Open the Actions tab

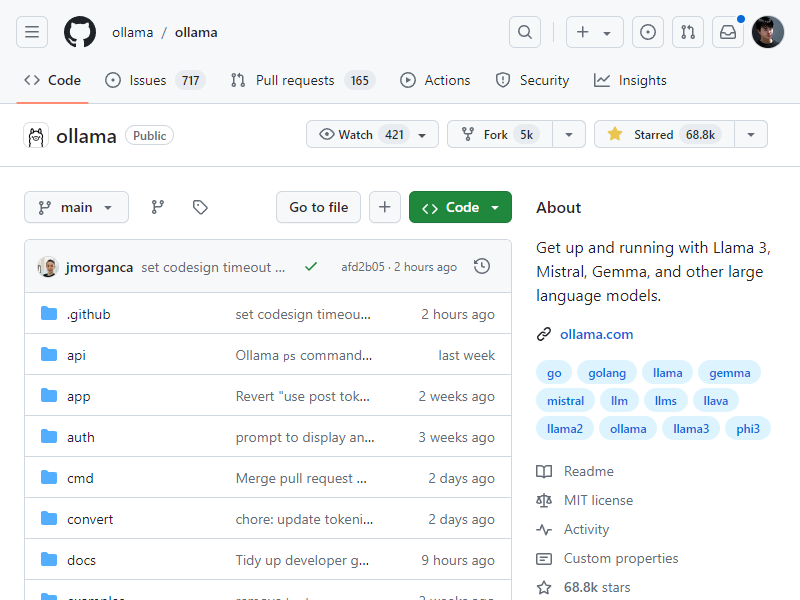click(435, 80)
